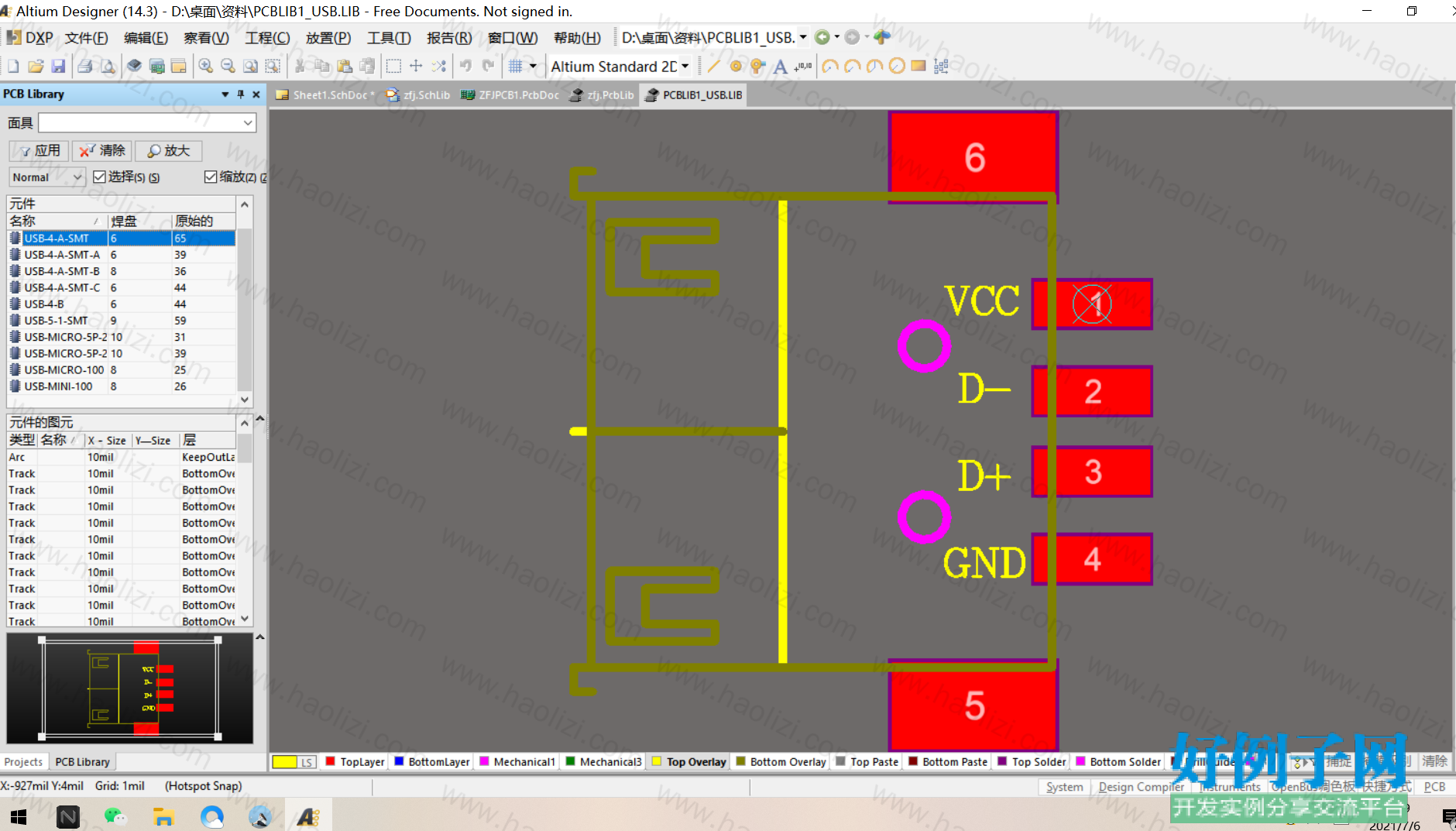Sort the component list by 焊盘 column
This screenshot has width=1456, height=831.
(x=139, y=221)
